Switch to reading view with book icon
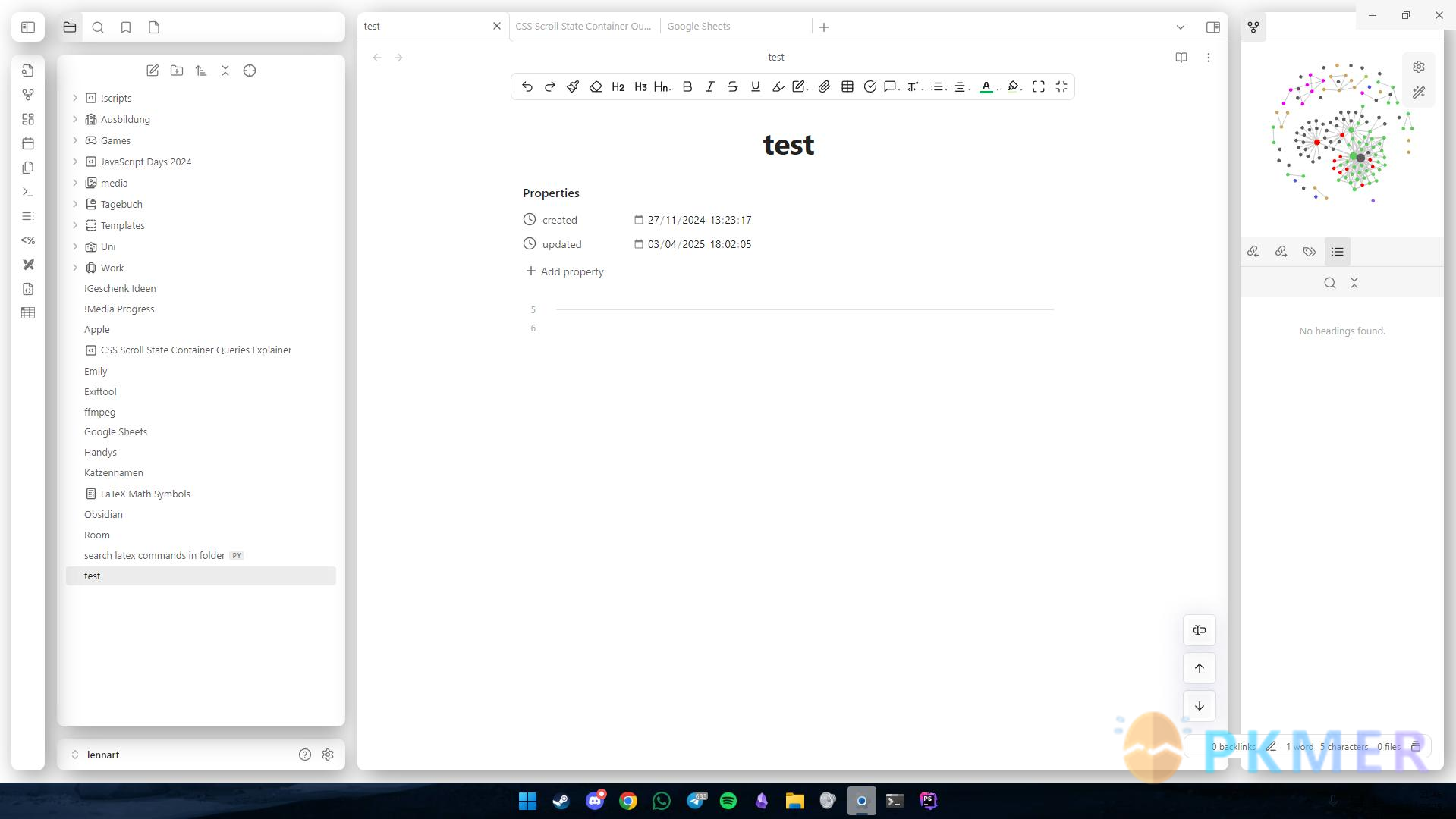 tap(1181, 58)
